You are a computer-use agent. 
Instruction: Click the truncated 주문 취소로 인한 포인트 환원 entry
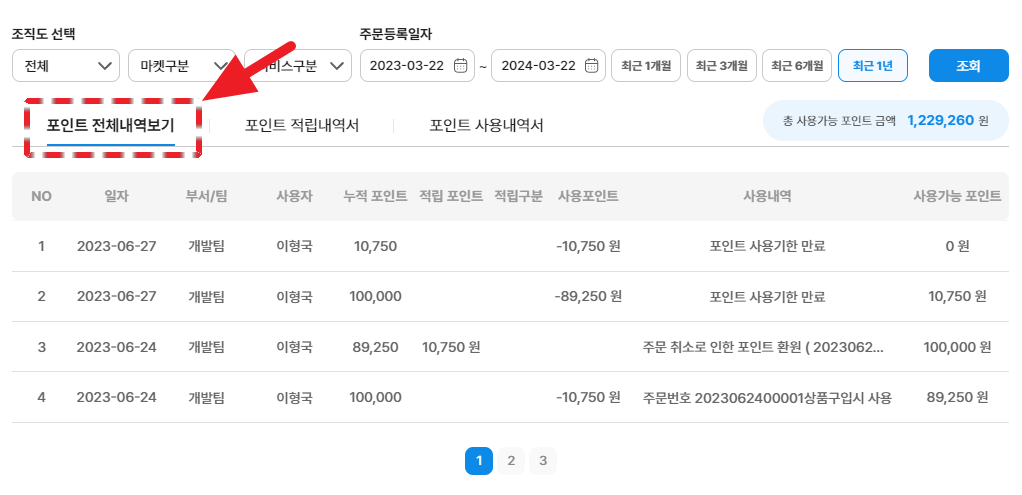pyautogui.click(x=764, y=347)
